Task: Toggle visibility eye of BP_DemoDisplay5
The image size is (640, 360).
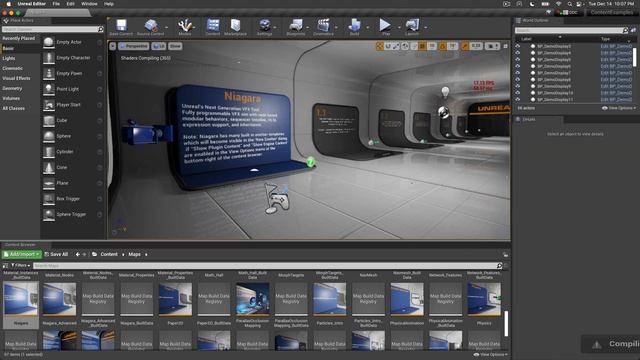Action: pyautogui.click(x=518, y=60)
